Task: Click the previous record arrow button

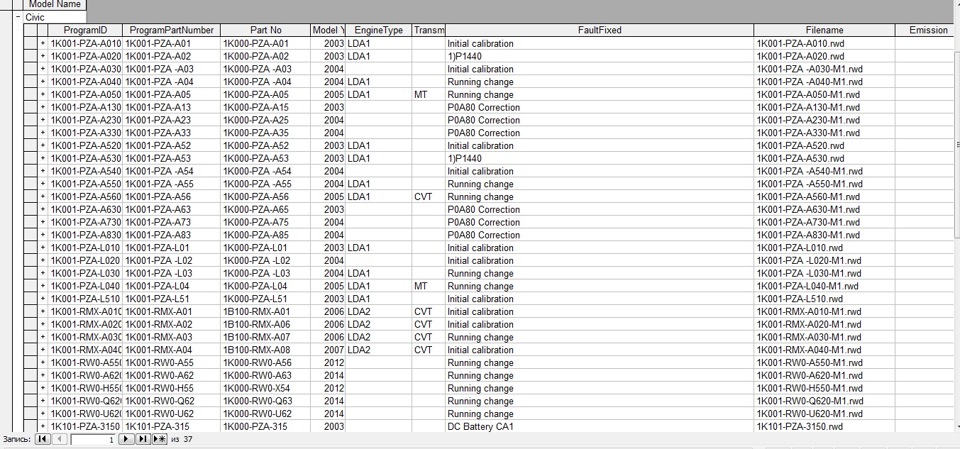Action: tap(57, 439)
